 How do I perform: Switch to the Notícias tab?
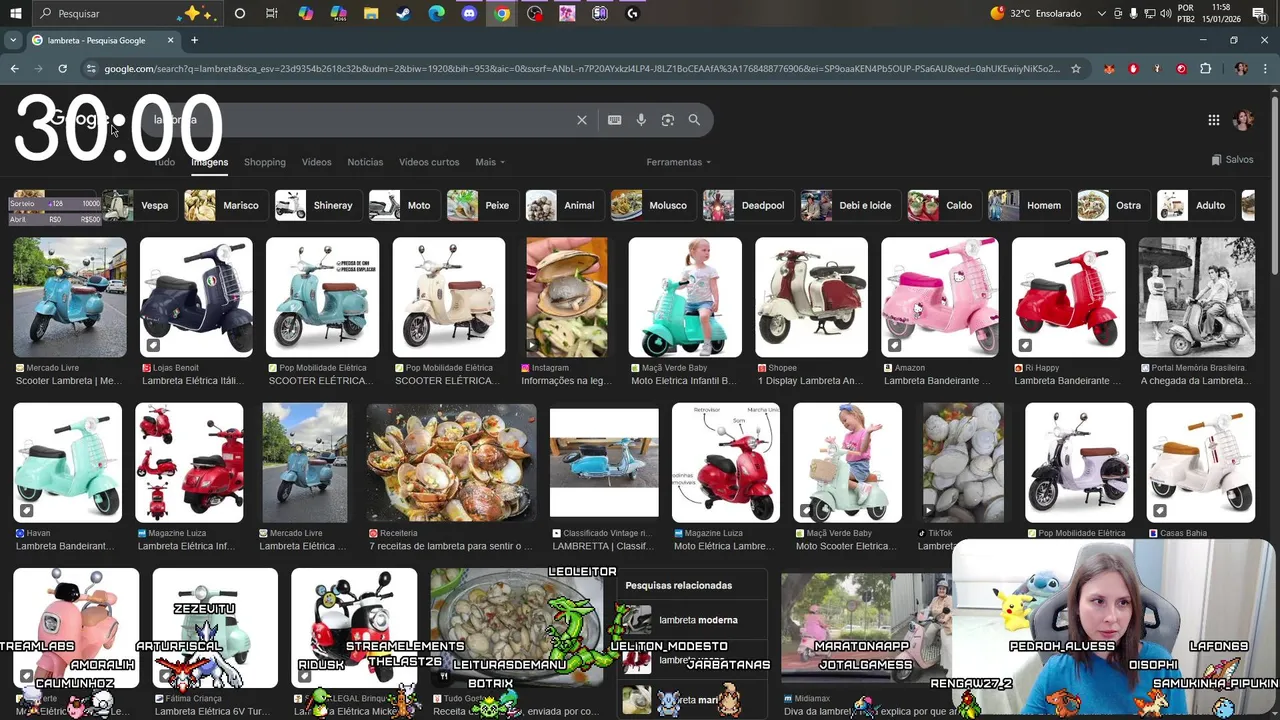point(365,162)
